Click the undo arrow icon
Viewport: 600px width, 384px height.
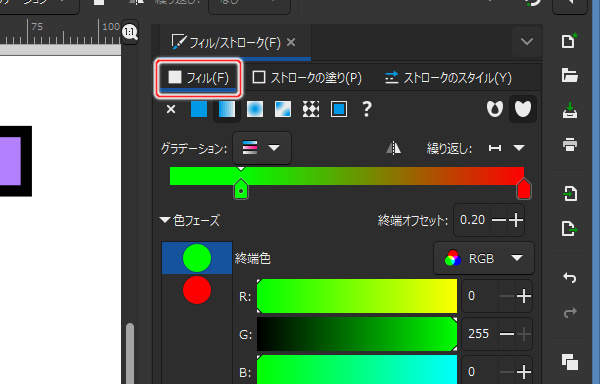[x=570, y=278]
